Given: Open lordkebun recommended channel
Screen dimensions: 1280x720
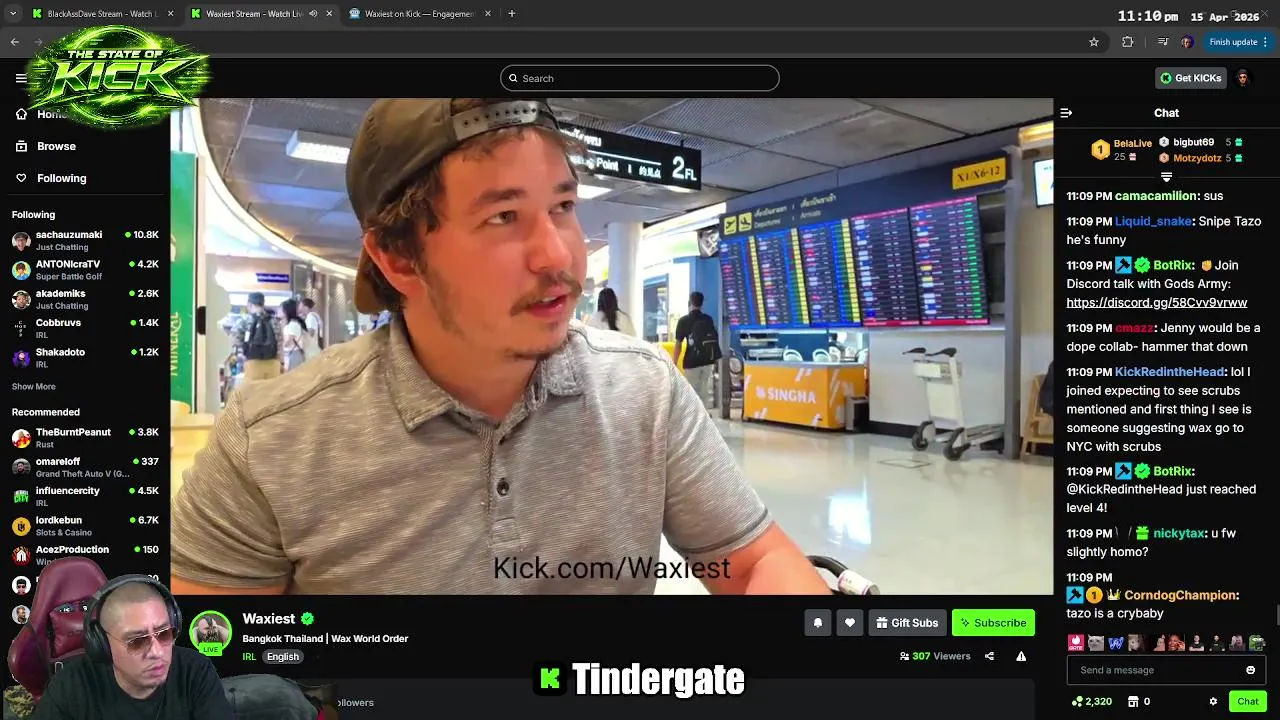Looking at the screenshot, I should [85, 525].
